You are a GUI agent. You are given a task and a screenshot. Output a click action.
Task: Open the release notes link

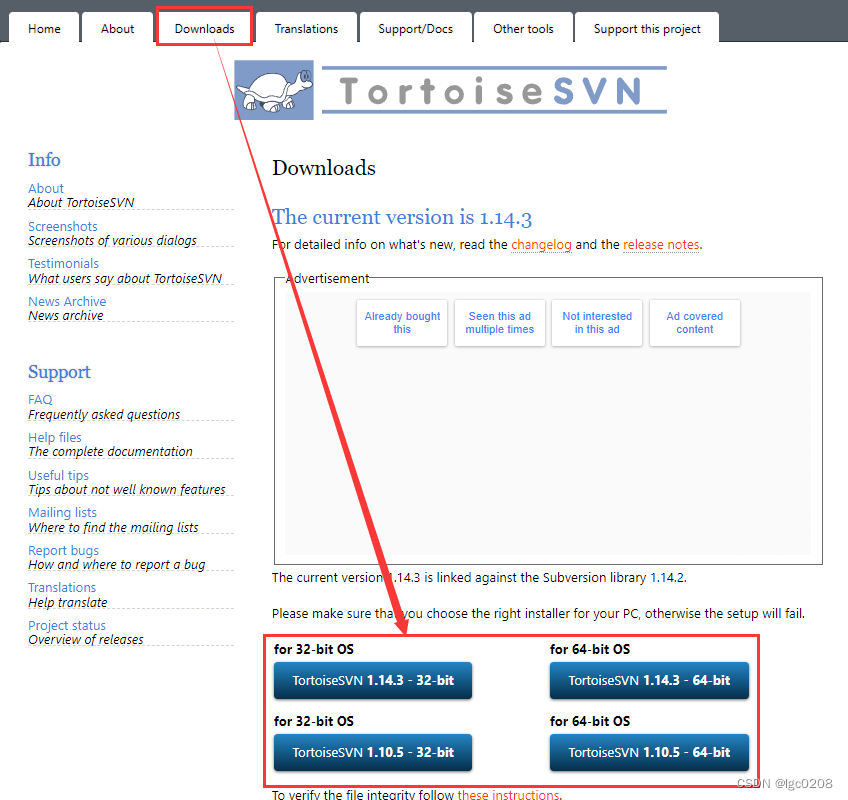[x=661, y=244]
